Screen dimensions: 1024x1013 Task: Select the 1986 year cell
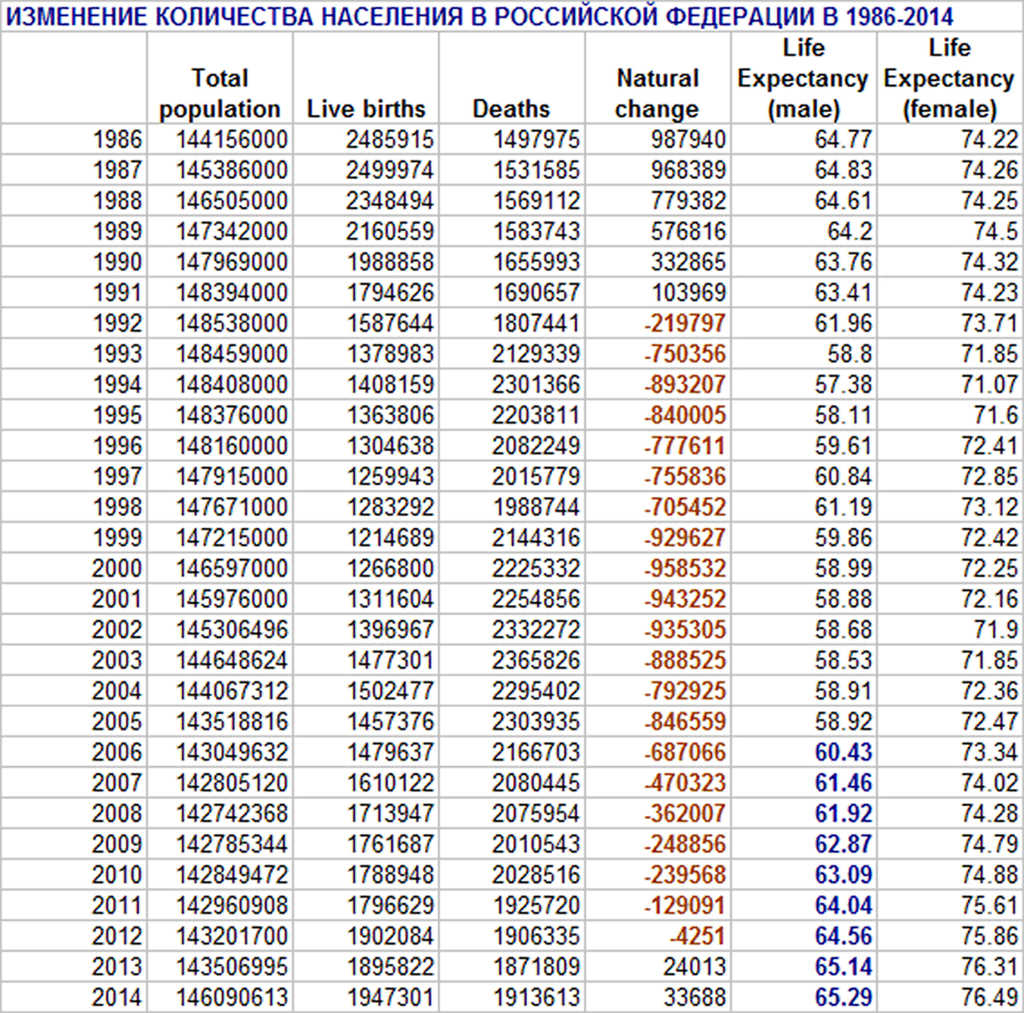[x=117, y=139]
